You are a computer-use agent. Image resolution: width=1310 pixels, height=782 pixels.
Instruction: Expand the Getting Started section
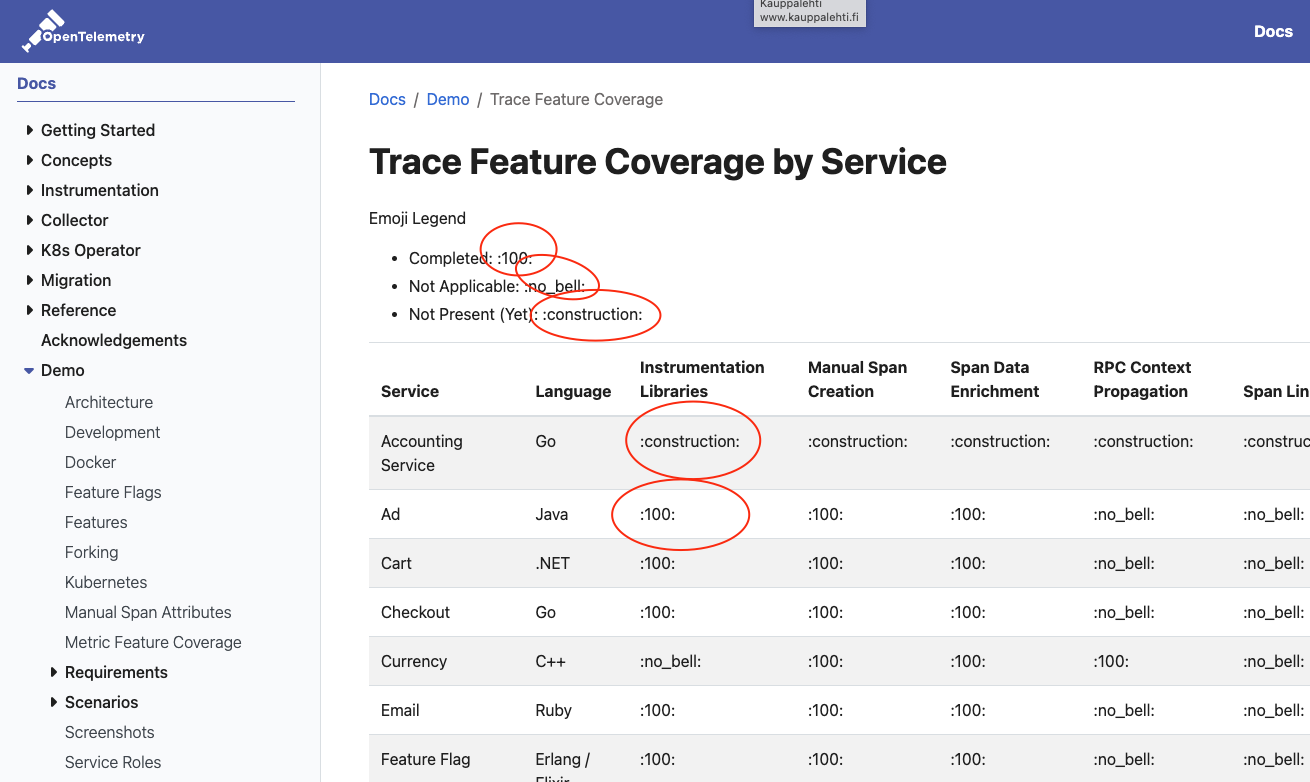click(x=30, y=130)
